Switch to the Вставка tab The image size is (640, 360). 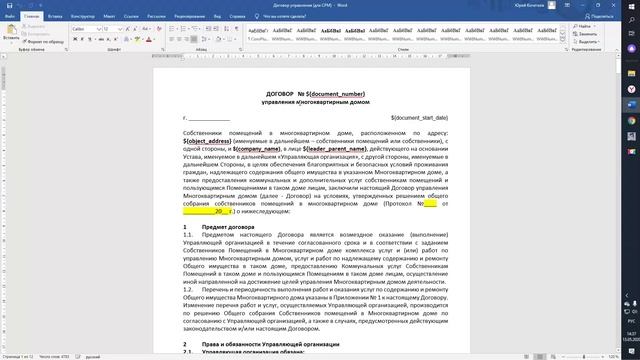pos(55,16)
